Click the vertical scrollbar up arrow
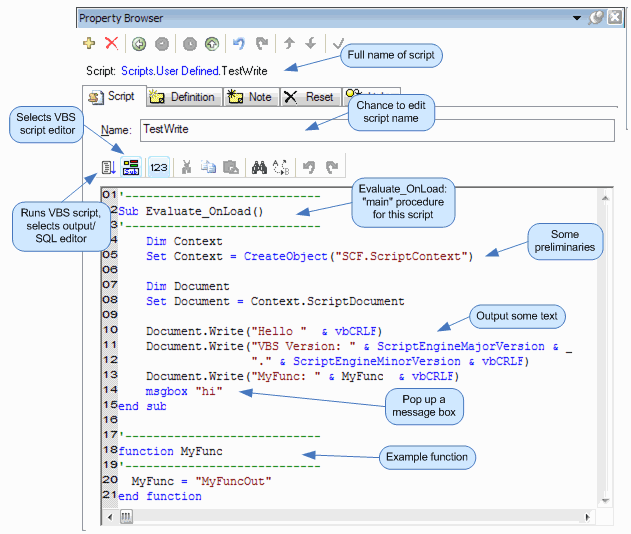Viewport: 631px width, 534px height. point(605,198)
